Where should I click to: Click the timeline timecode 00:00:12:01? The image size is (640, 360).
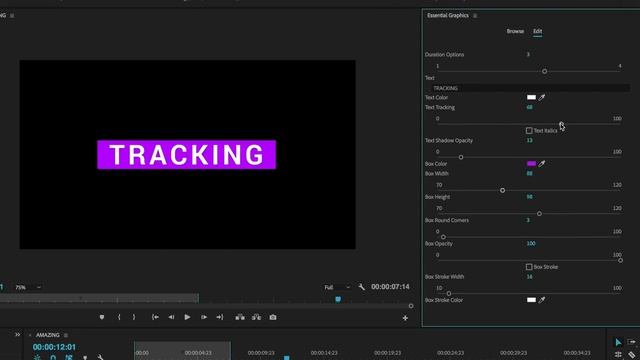point(54,347)
